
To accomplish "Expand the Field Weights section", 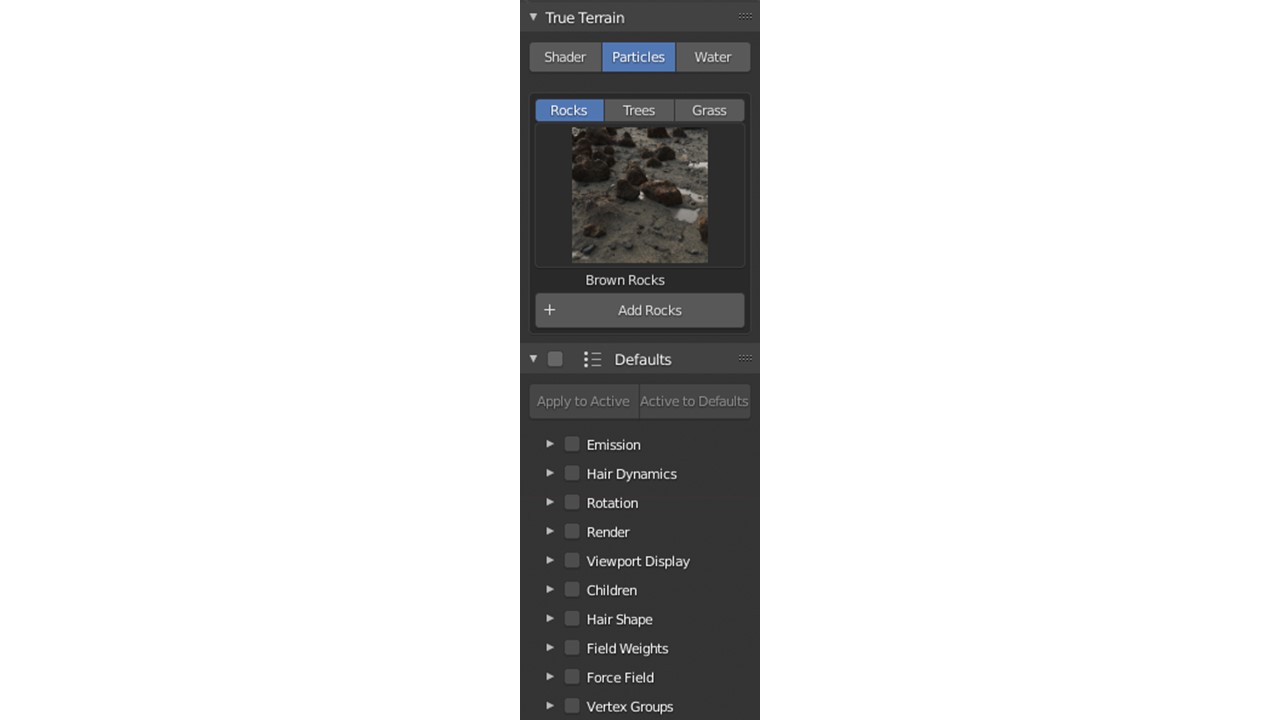I will click(550, 647).
